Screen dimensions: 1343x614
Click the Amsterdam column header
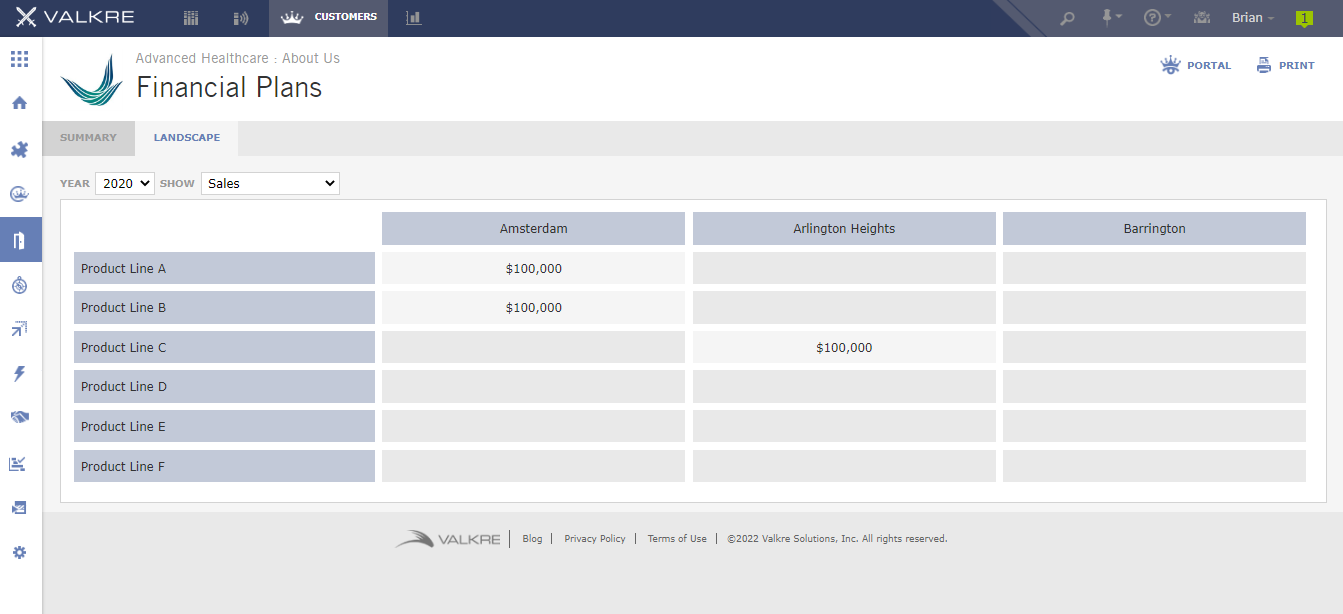[x=534, y=228]
